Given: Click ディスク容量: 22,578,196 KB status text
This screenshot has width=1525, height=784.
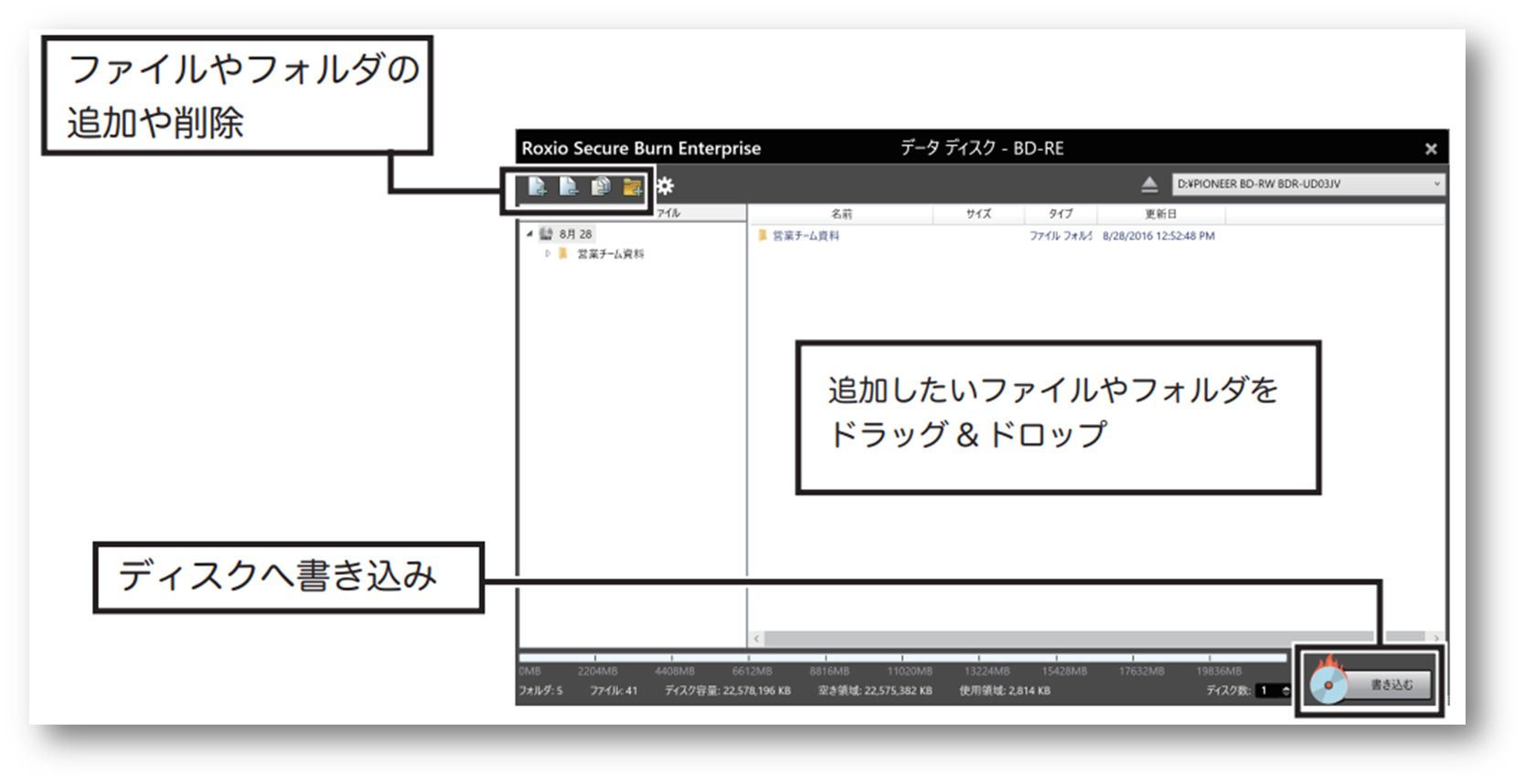Looking at the screenshot, I should click(728, 691).
